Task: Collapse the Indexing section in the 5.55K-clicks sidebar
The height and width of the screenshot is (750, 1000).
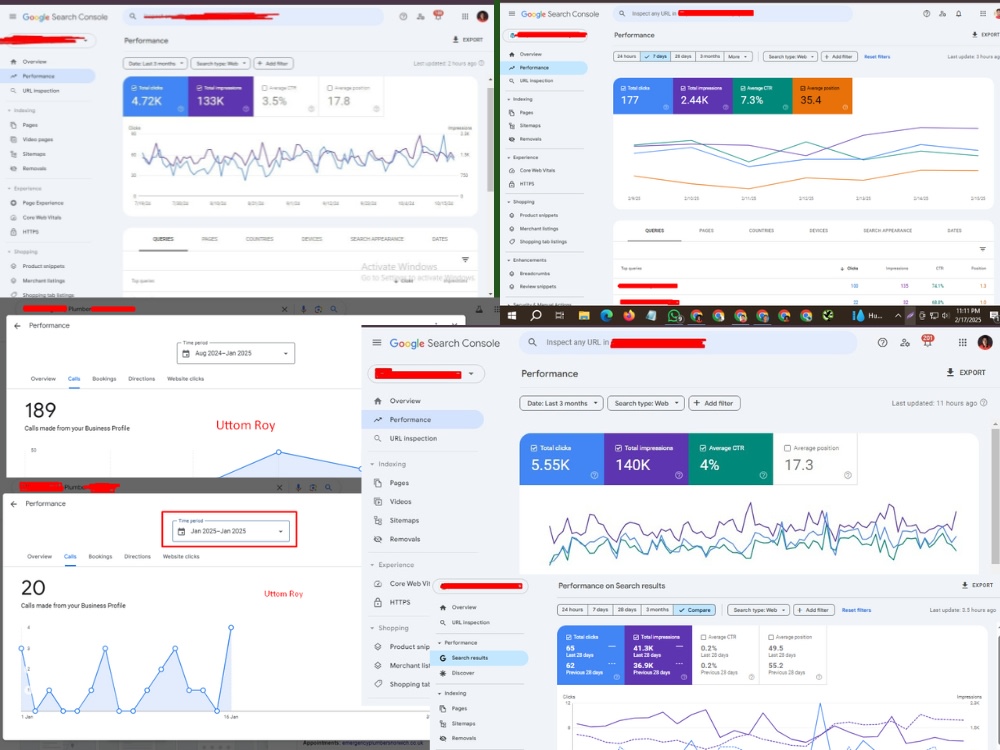Action: [388, 464]
